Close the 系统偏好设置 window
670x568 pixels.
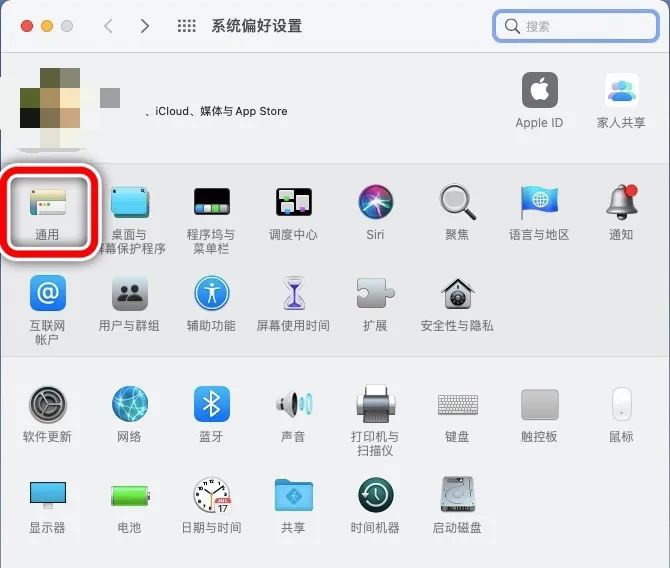[x=27, y=26]
